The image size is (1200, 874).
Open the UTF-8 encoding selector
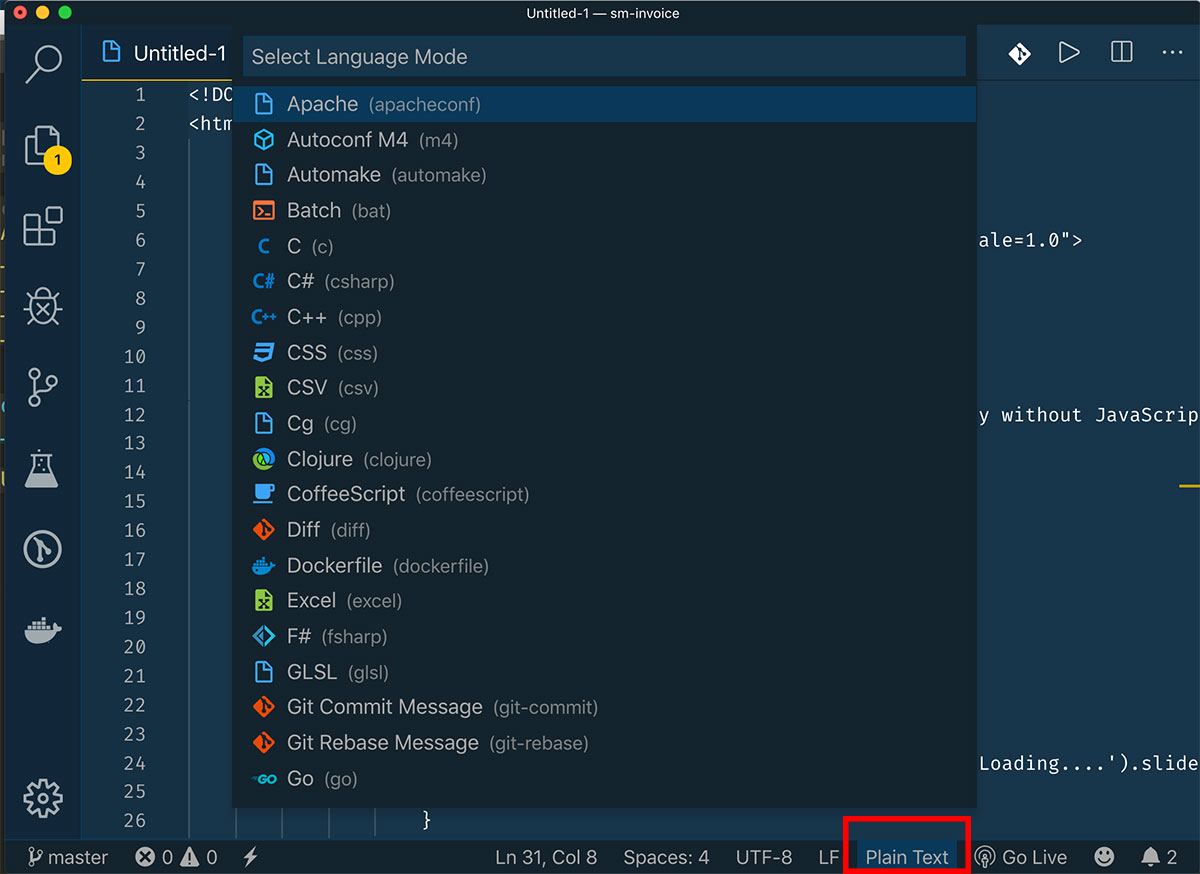point(764,856)
